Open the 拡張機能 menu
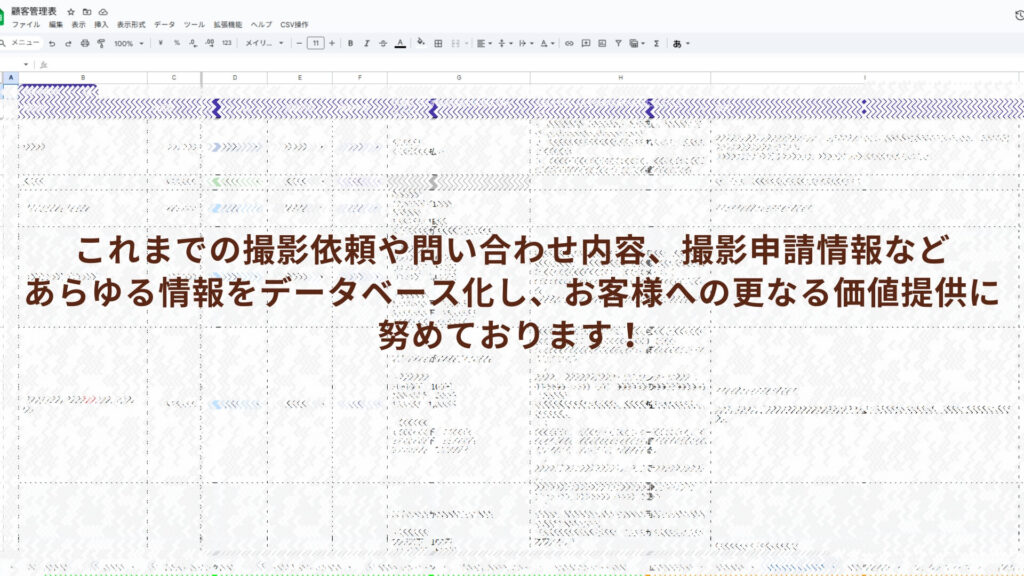 [227, 23]
